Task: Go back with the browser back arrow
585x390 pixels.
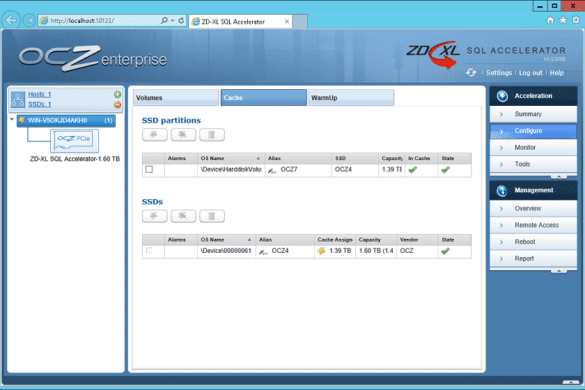Action: point(11,20)
